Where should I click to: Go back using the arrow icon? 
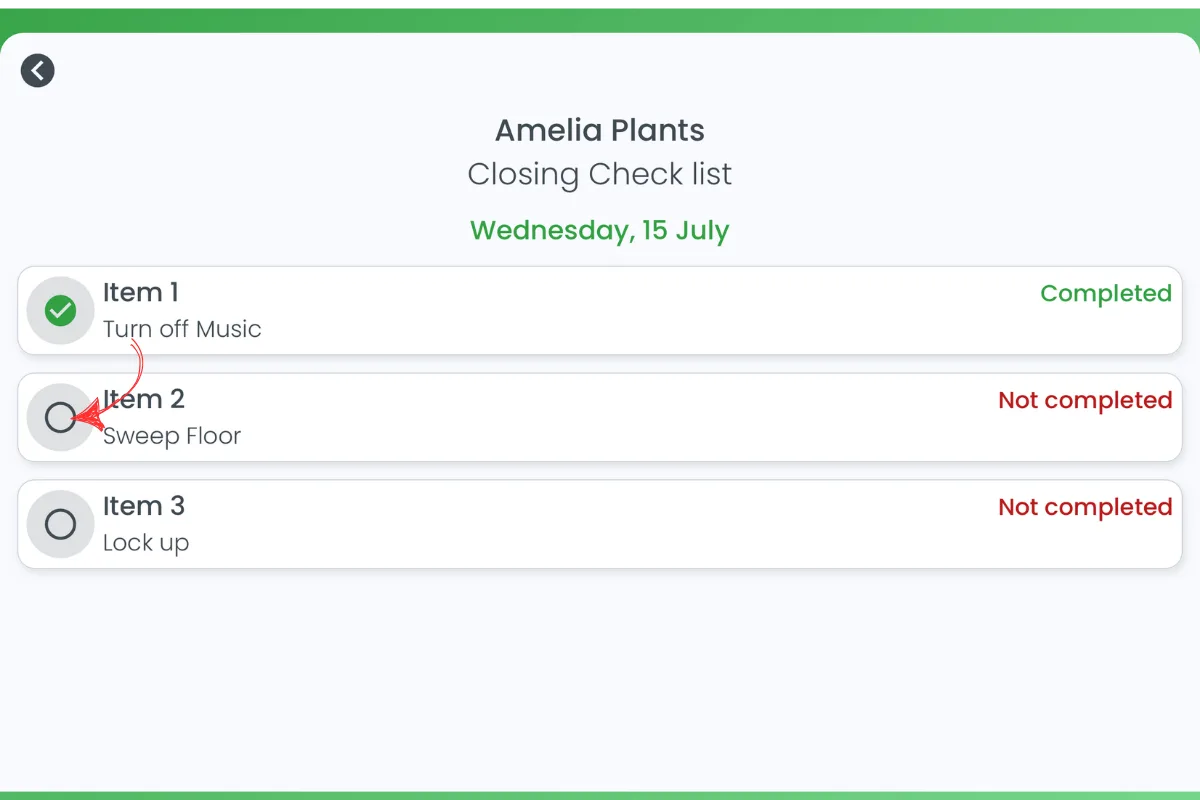point(38,70)
